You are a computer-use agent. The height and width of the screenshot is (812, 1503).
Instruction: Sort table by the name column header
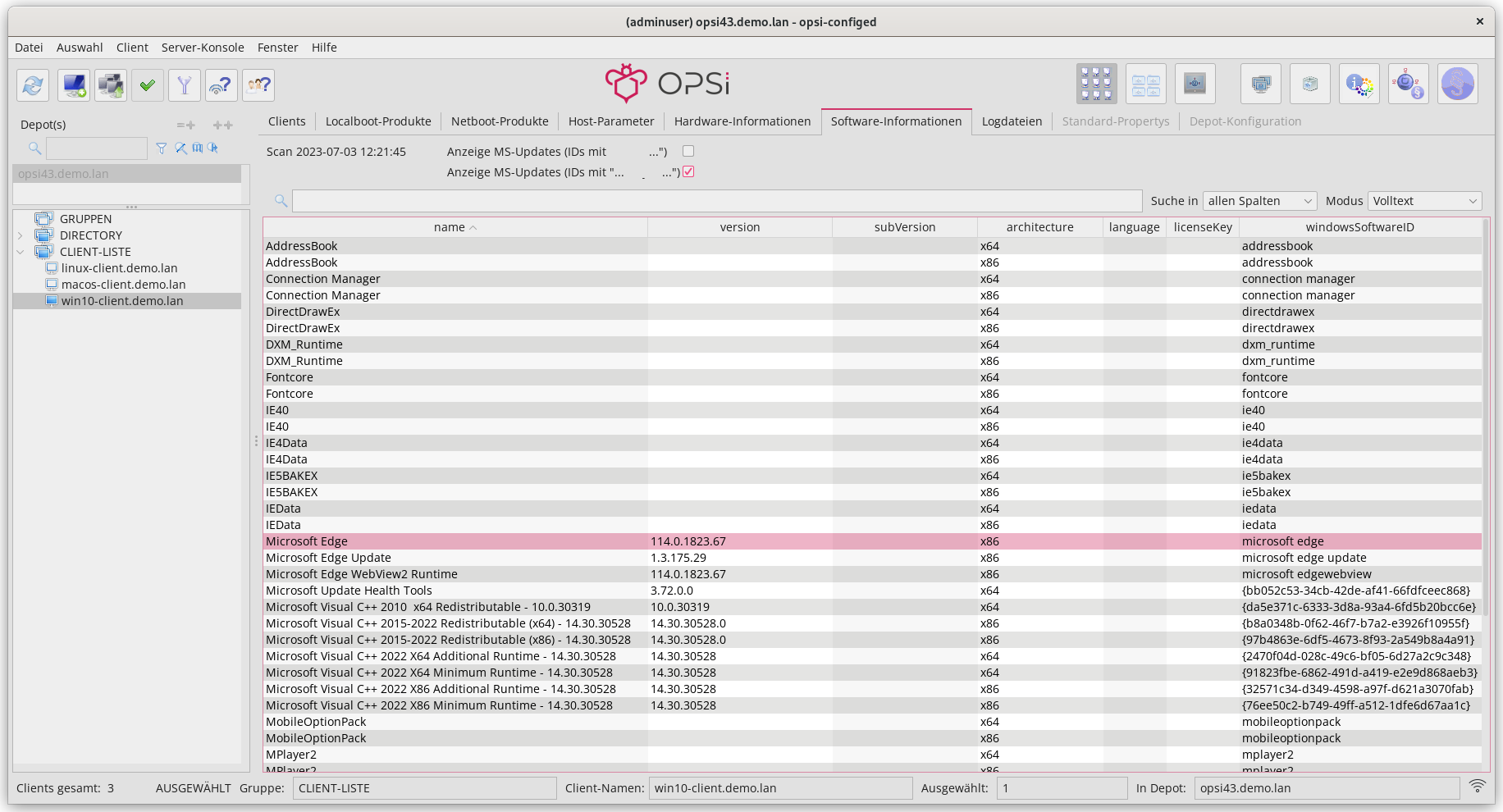[455, 227]
